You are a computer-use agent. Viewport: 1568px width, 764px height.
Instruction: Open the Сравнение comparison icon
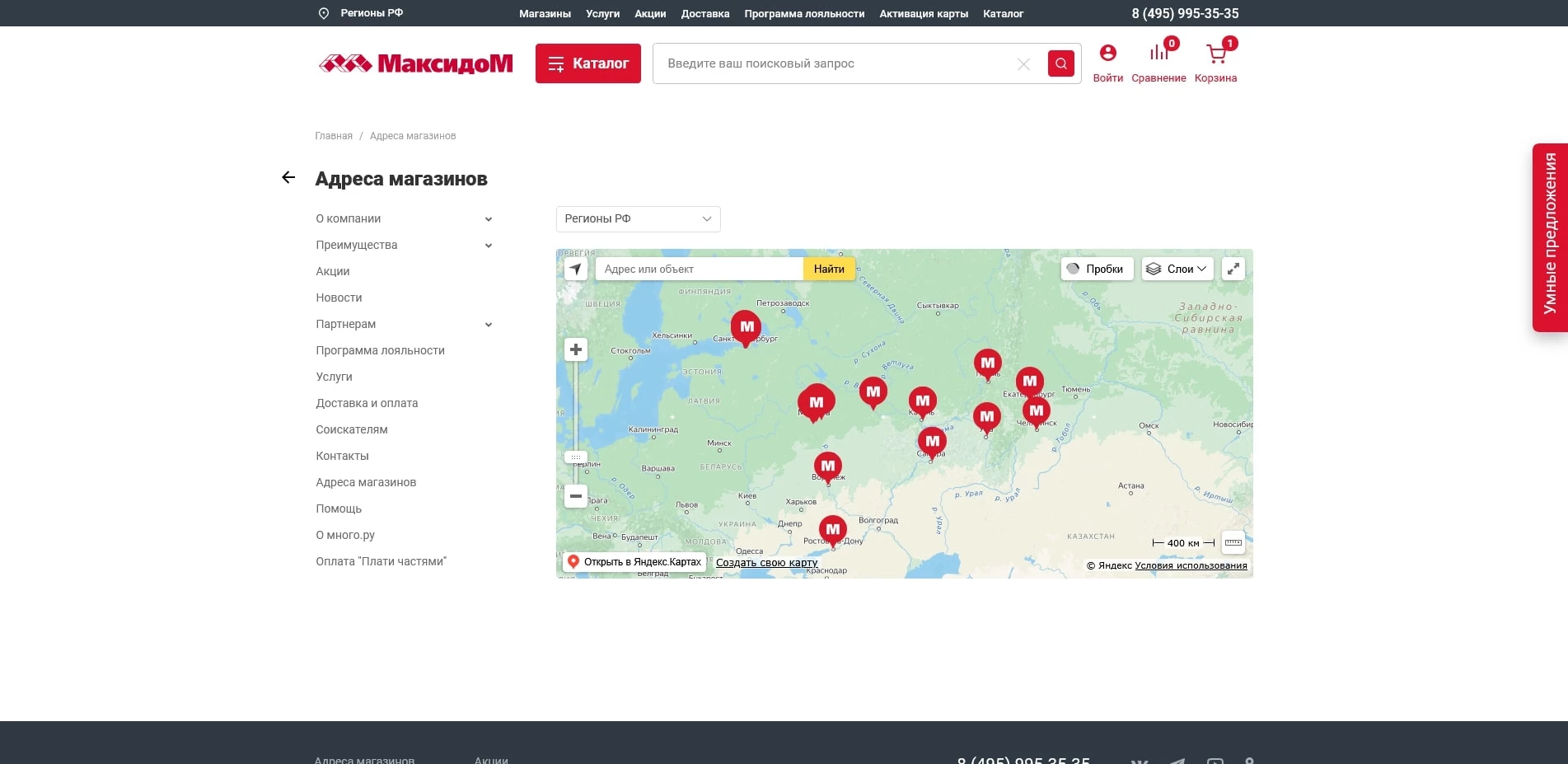coord(1158,52)
